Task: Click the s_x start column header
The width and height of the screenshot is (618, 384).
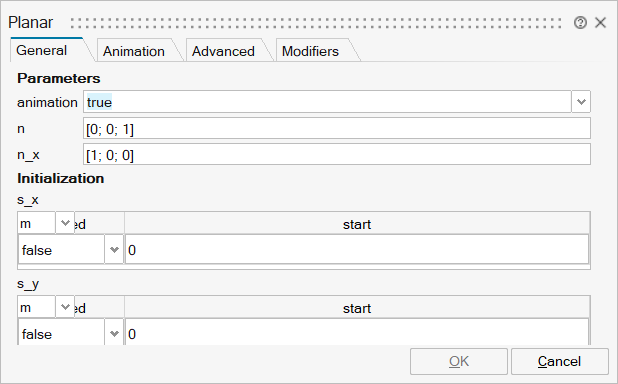Action: (357, 224)
